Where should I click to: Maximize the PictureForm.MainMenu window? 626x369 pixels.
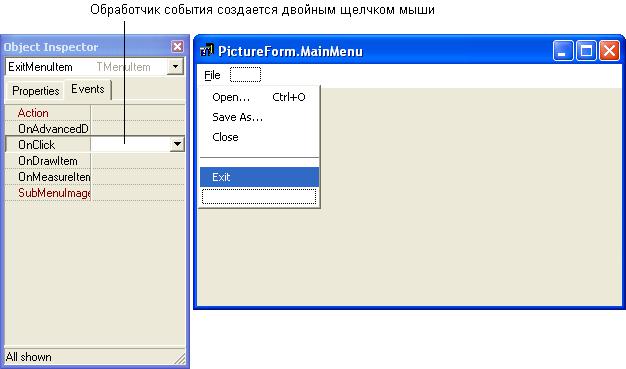point(586,51)
